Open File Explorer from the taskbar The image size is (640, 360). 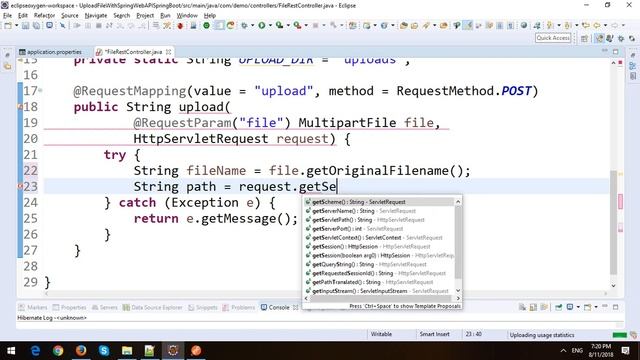pos(127,351)
